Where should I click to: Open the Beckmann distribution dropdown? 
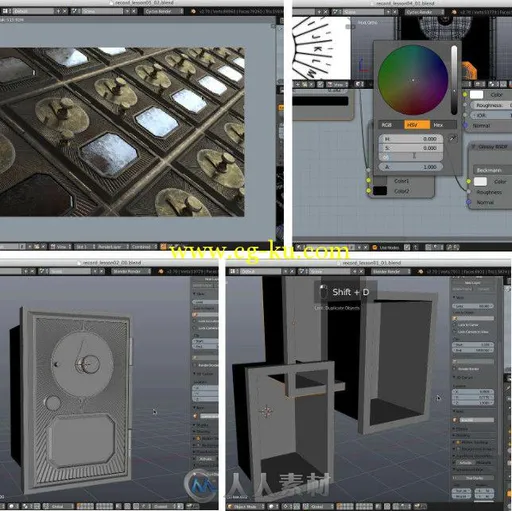(x=492, y=170)
